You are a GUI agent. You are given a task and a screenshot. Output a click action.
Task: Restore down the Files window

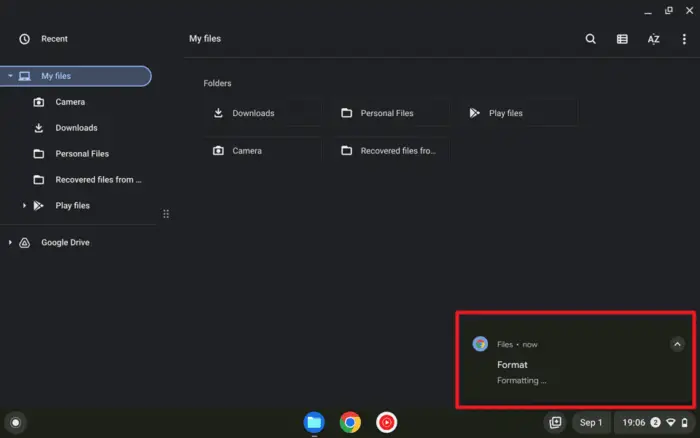668,10
